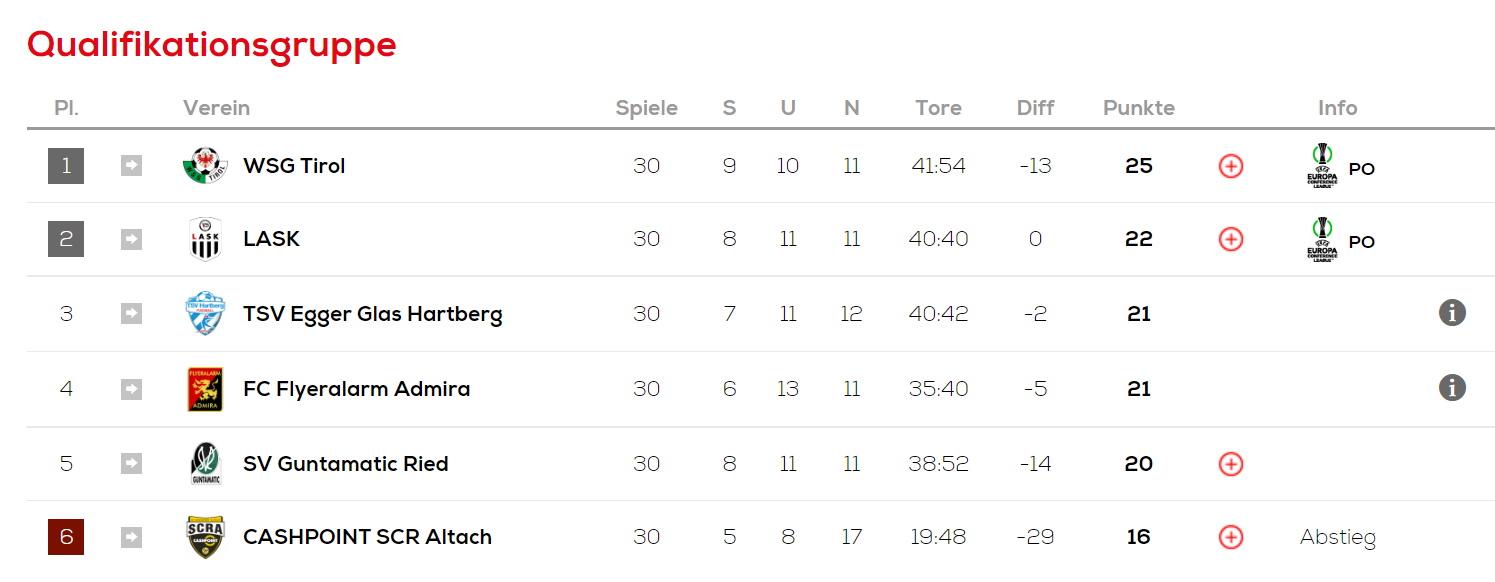
Task: Open TSV Egger Glas Hartberg link
Action: point(372,314)
